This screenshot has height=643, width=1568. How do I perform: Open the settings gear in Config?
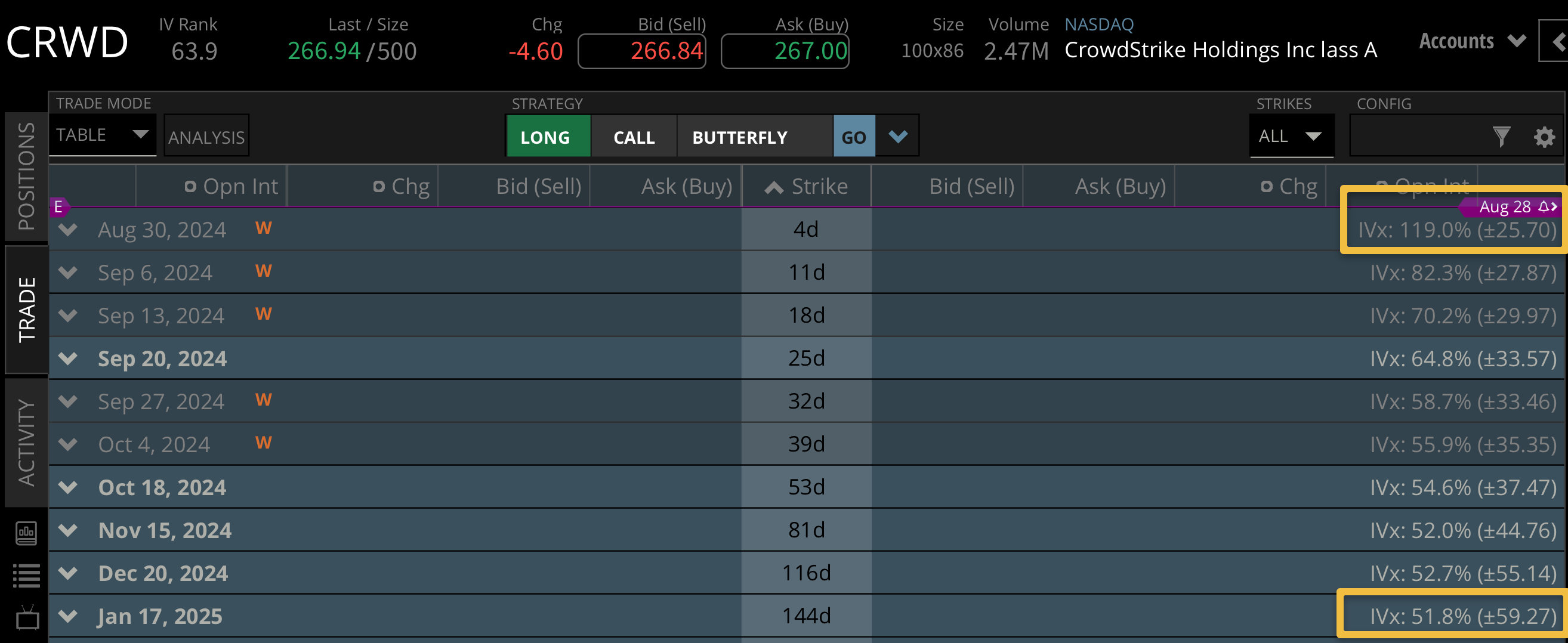(1544, 137)
